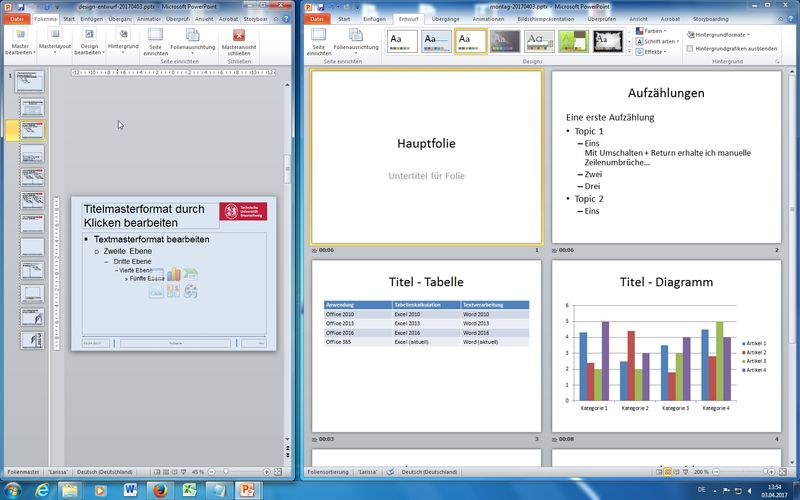The height and width of the screenshot is (500, 800).
Task: Click Seite einrichten in the left window
Action: point(155,45)
